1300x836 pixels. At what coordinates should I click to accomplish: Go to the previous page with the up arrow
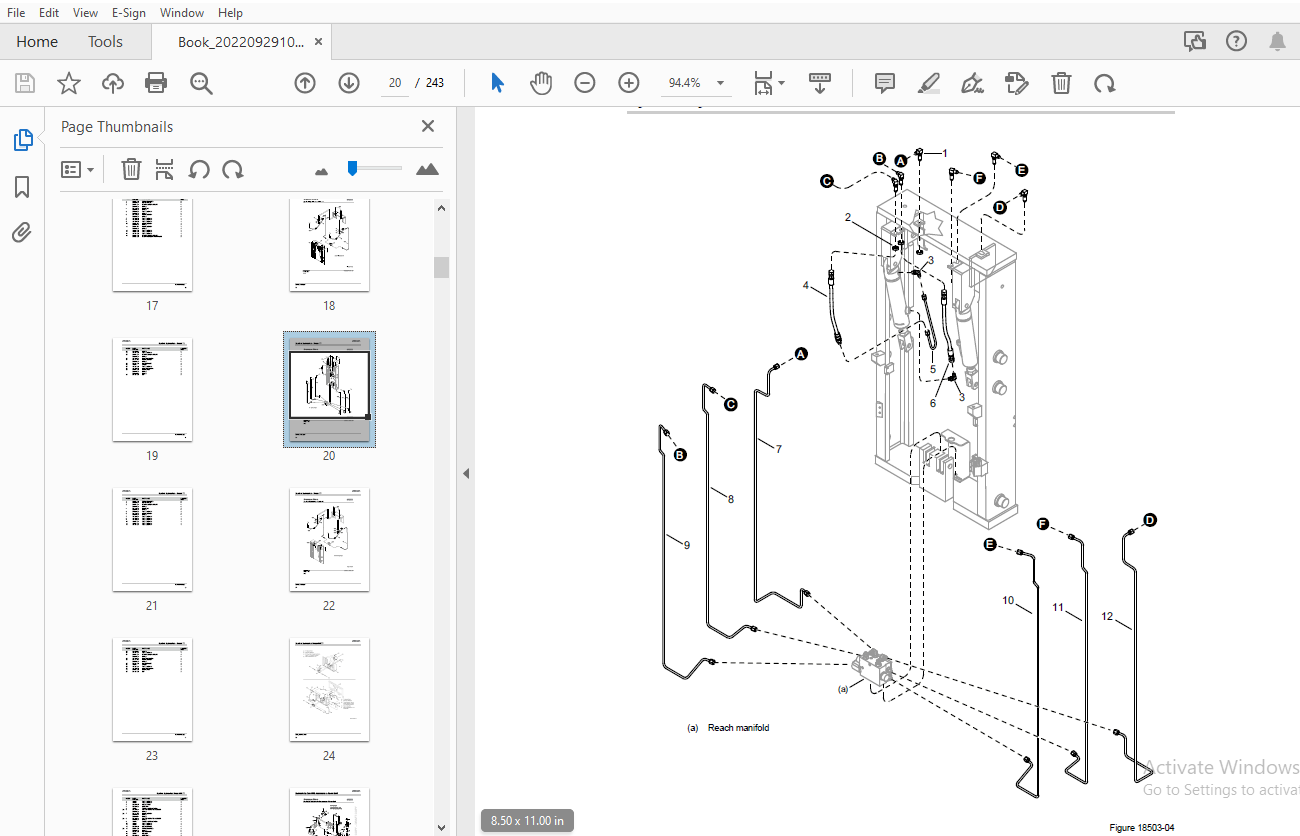tap(305, 83)
